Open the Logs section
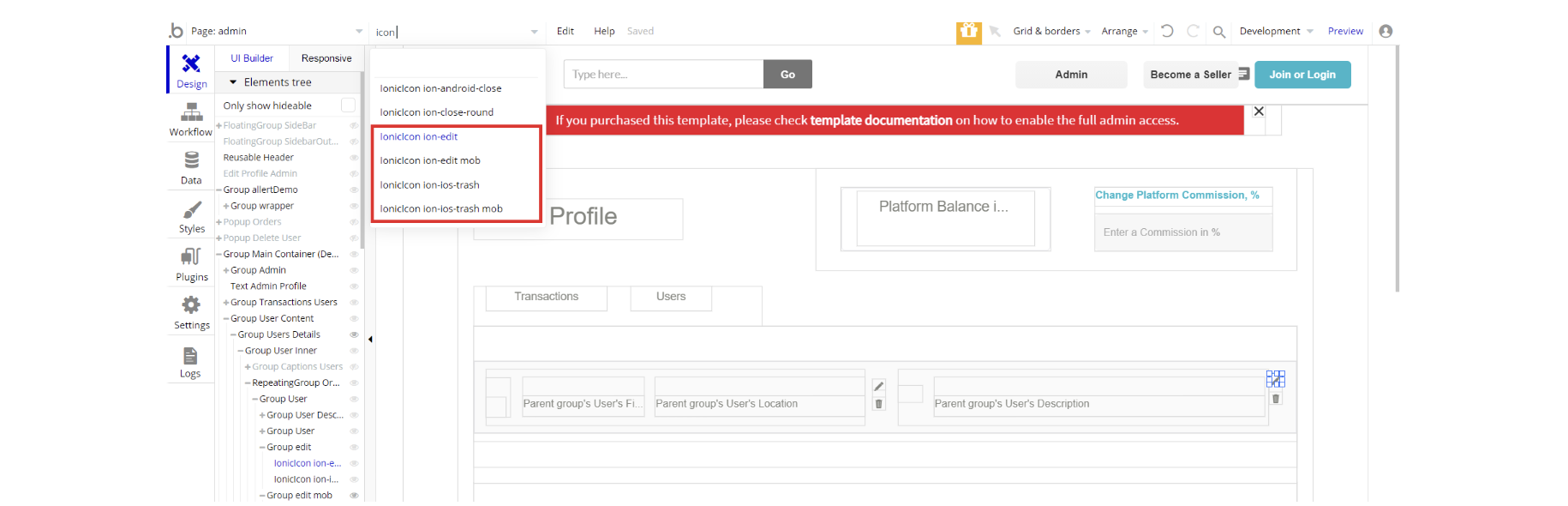1568x506 pixels. [x=190, y=361]
